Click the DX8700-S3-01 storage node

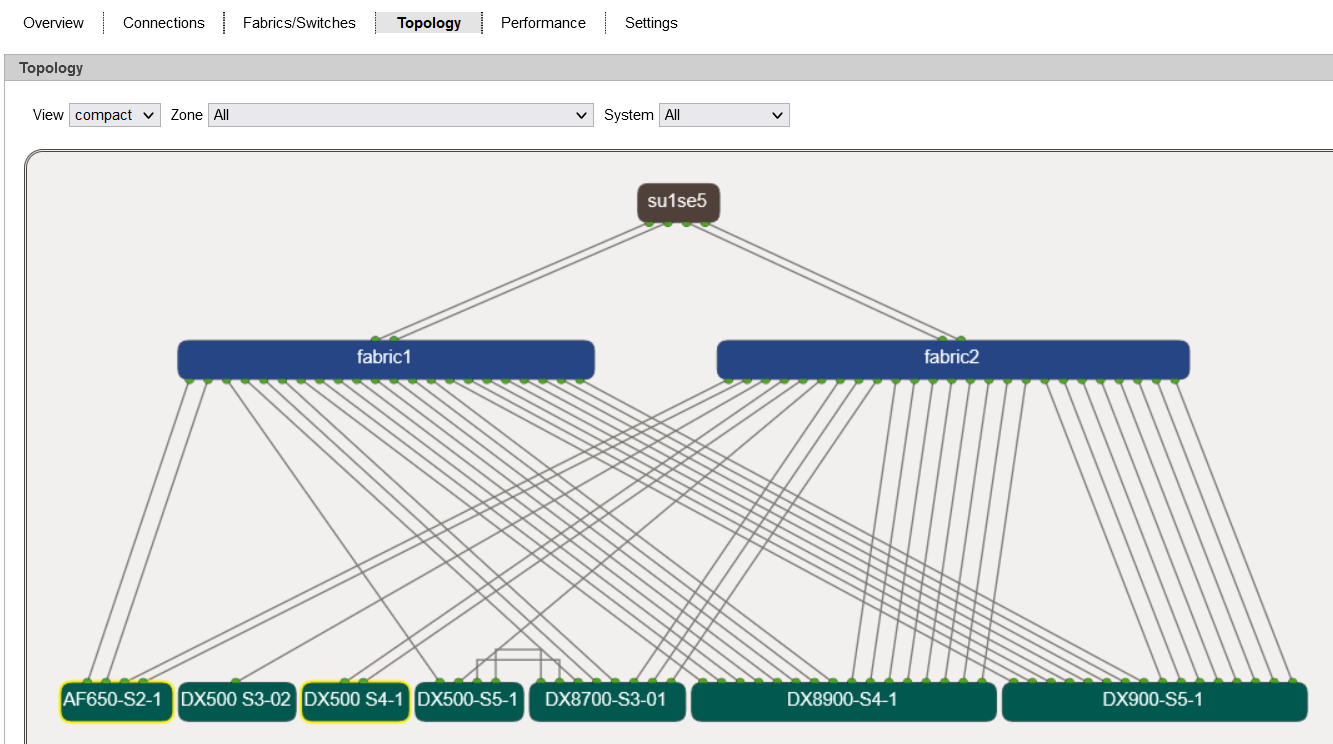606,700
